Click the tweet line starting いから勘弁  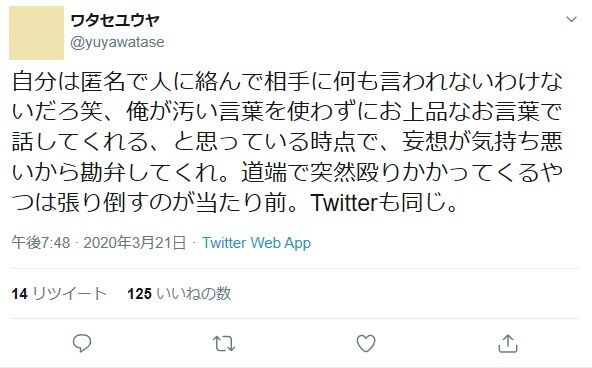tap(287, 172)
